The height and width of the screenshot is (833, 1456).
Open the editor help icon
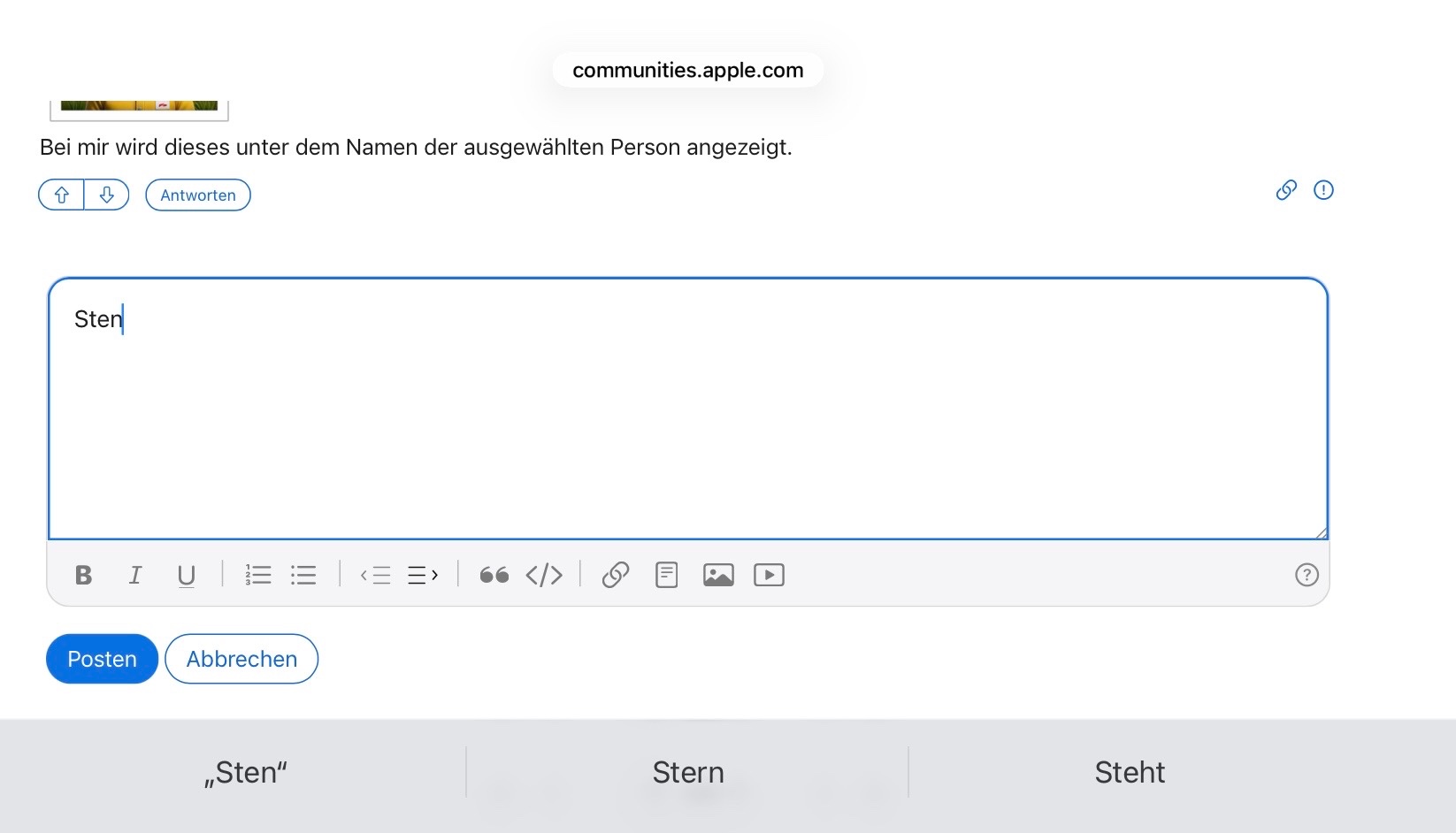pos(1307,576)
